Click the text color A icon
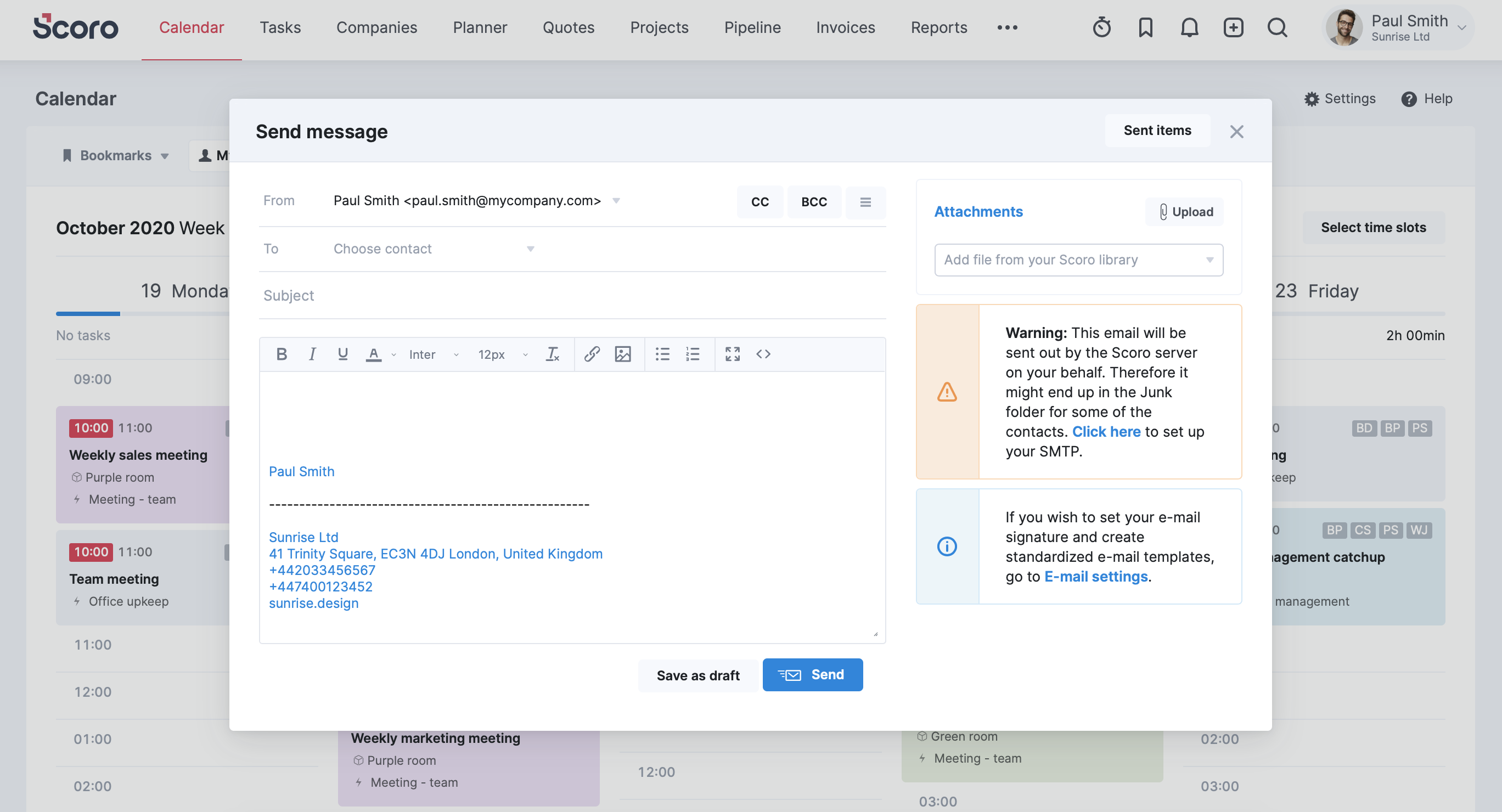Screen dimensions: 1502x812 point(374,354)
